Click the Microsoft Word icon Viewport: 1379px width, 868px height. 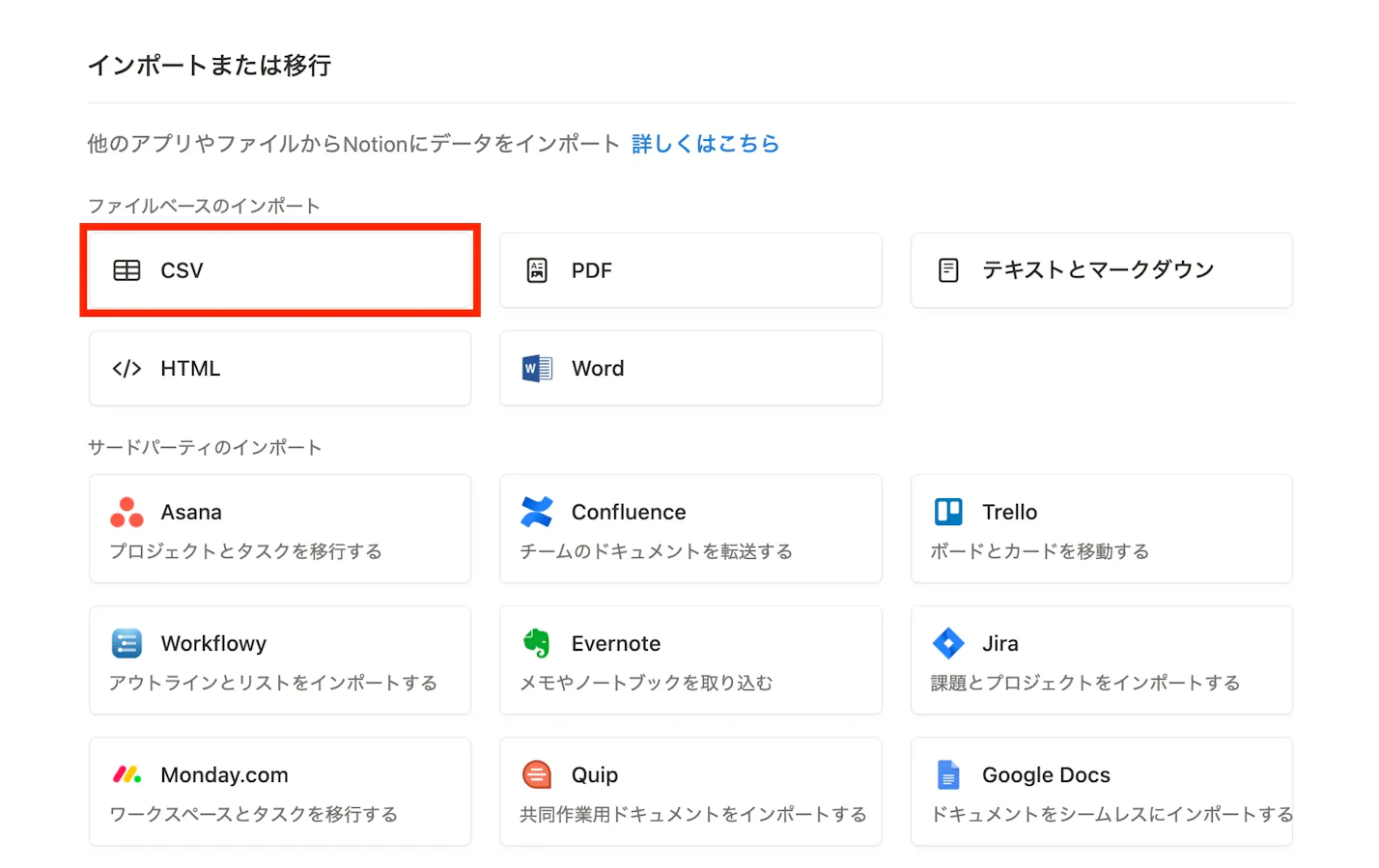click(537, 368)
